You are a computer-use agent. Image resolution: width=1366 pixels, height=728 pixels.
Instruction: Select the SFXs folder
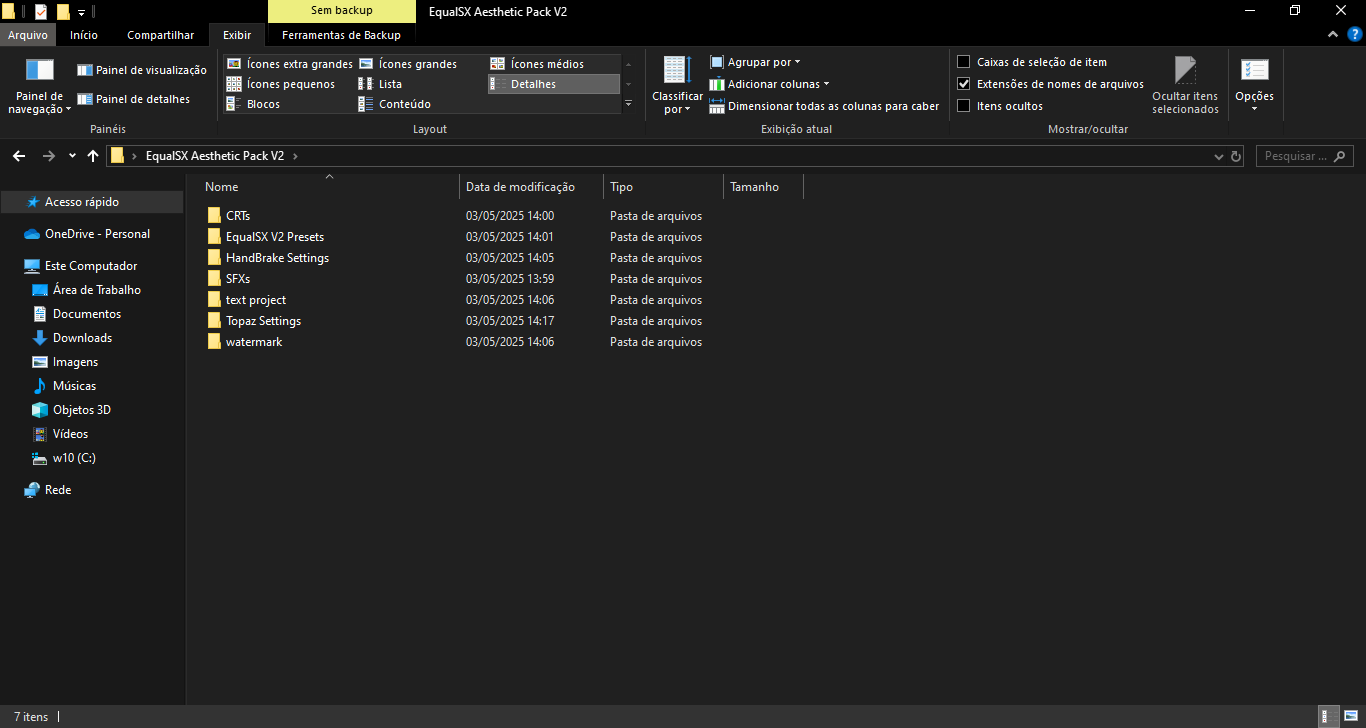(x=238, y=279)
